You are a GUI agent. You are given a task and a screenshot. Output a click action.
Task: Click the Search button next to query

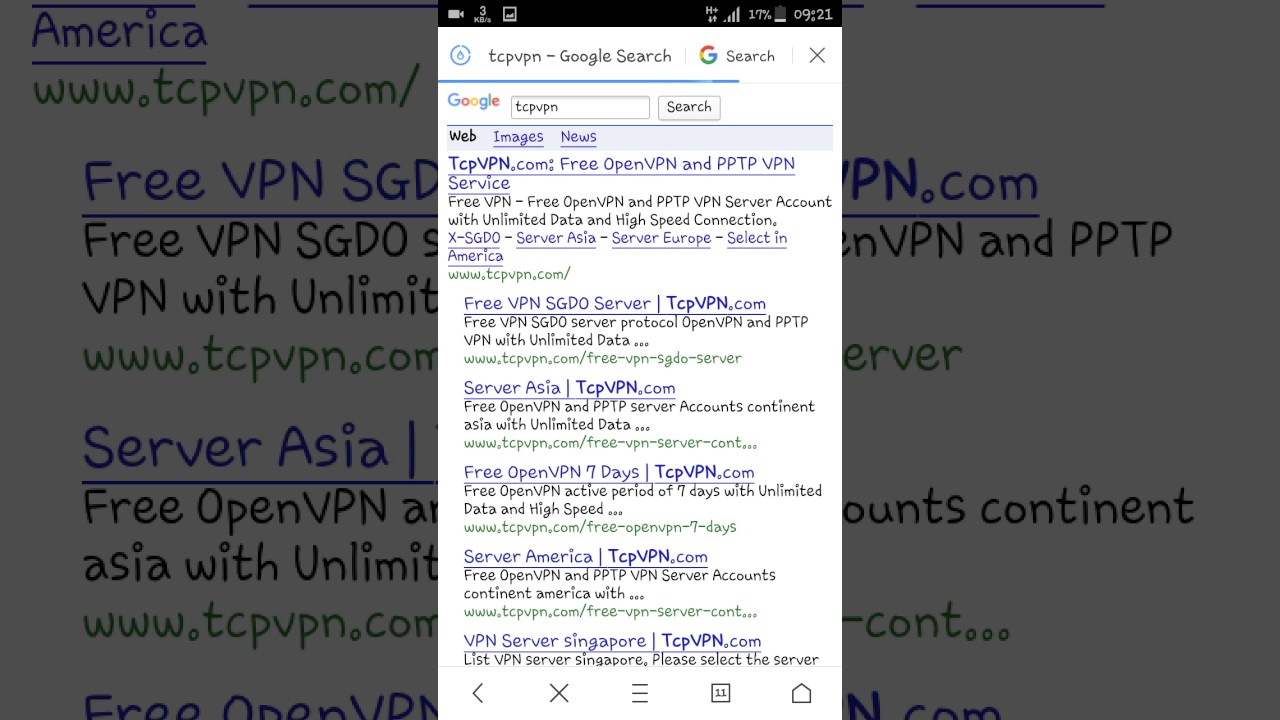(x=689, y=107)
